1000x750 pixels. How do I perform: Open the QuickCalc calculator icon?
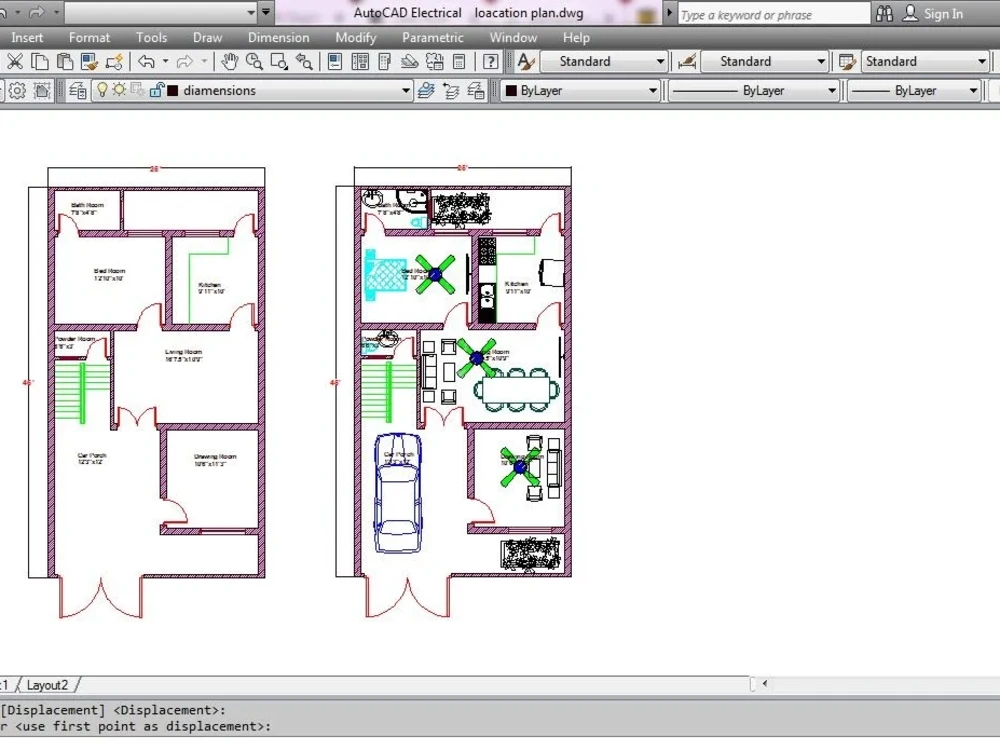(458, 61)
